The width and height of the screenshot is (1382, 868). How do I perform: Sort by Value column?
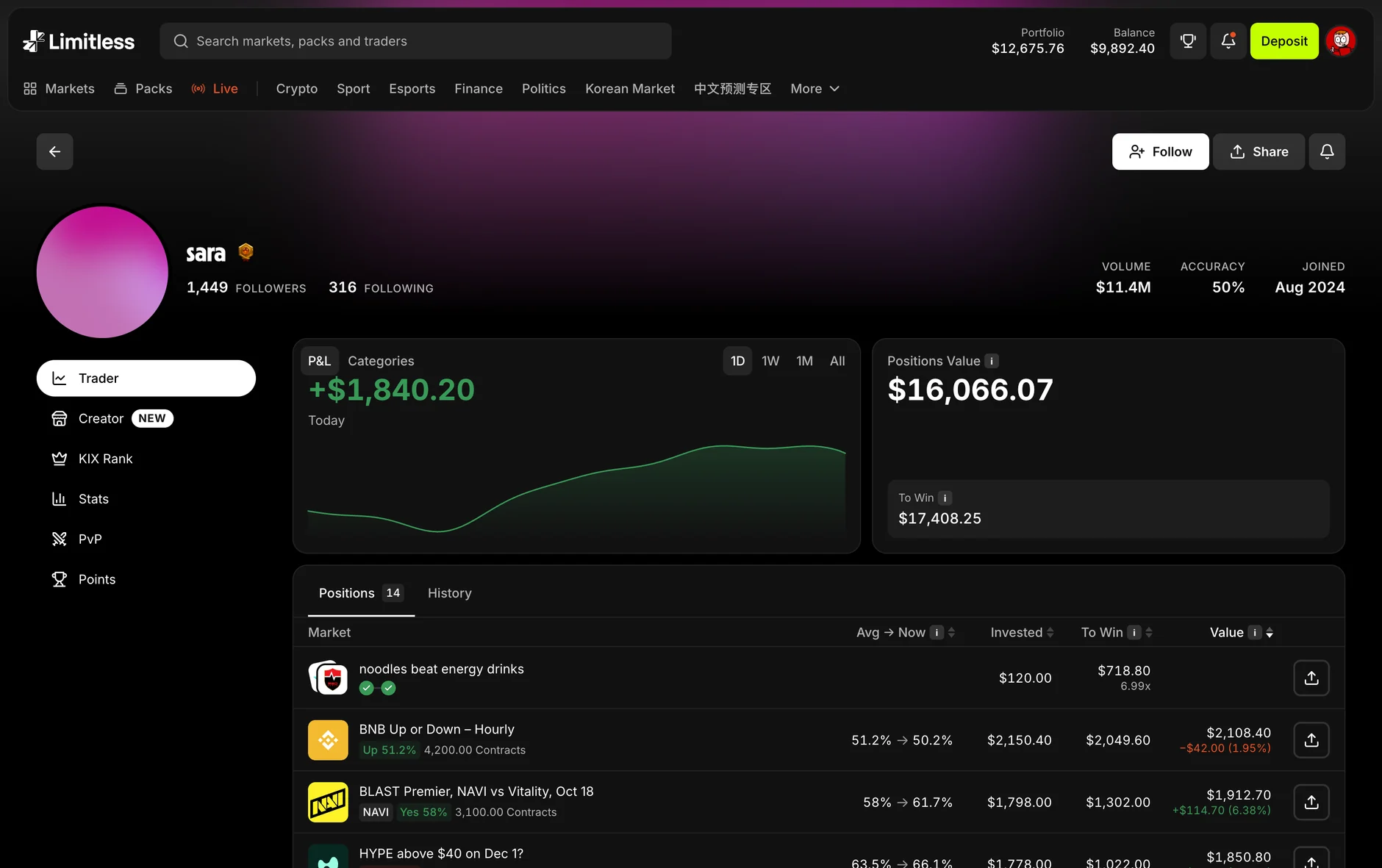[x=1270, y=632]
